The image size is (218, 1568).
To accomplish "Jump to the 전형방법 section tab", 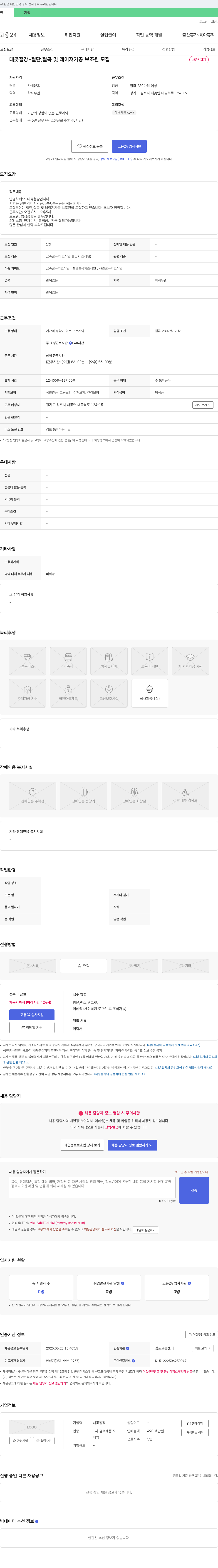I will (x=169, y=49).
